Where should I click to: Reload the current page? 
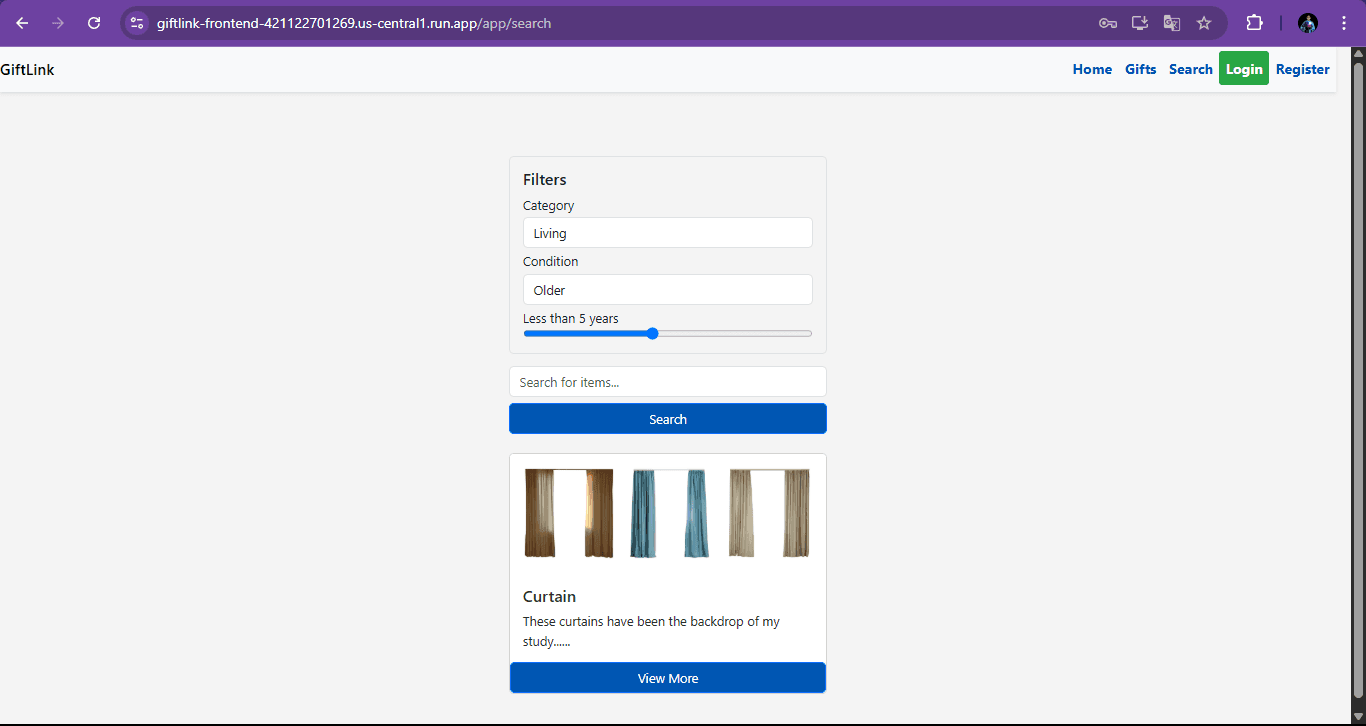(94, 23)
